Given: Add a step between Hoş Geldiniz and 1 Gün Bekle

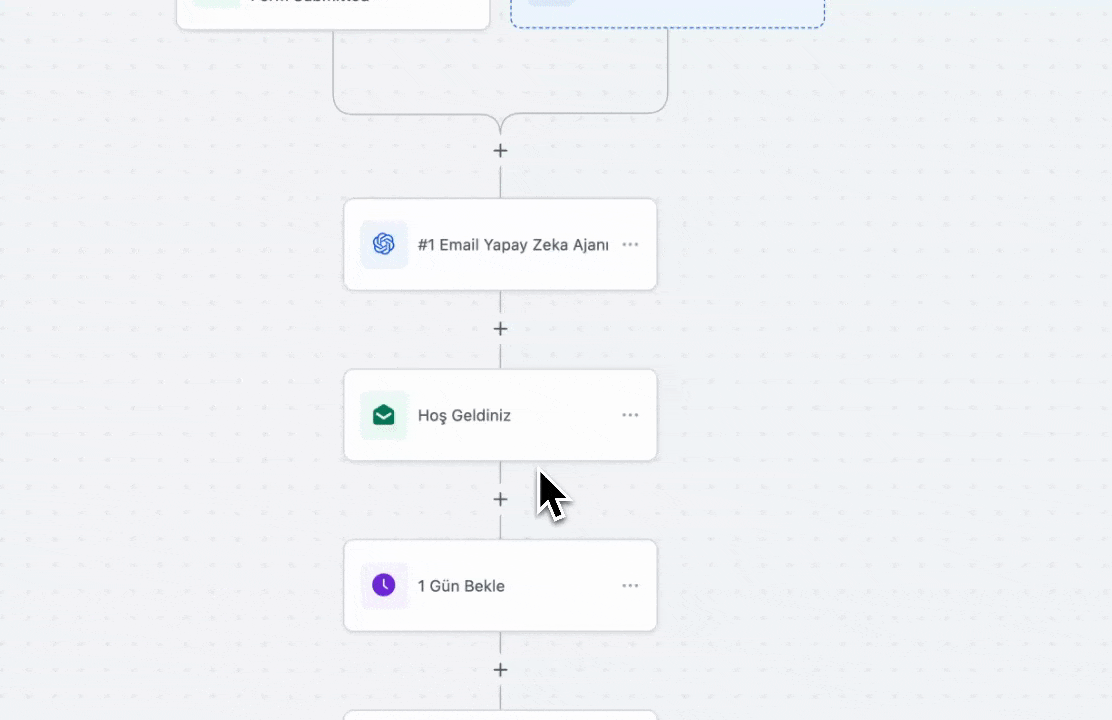Looking at the screenshot, I should pyautogui.click(x=500, y=499).
